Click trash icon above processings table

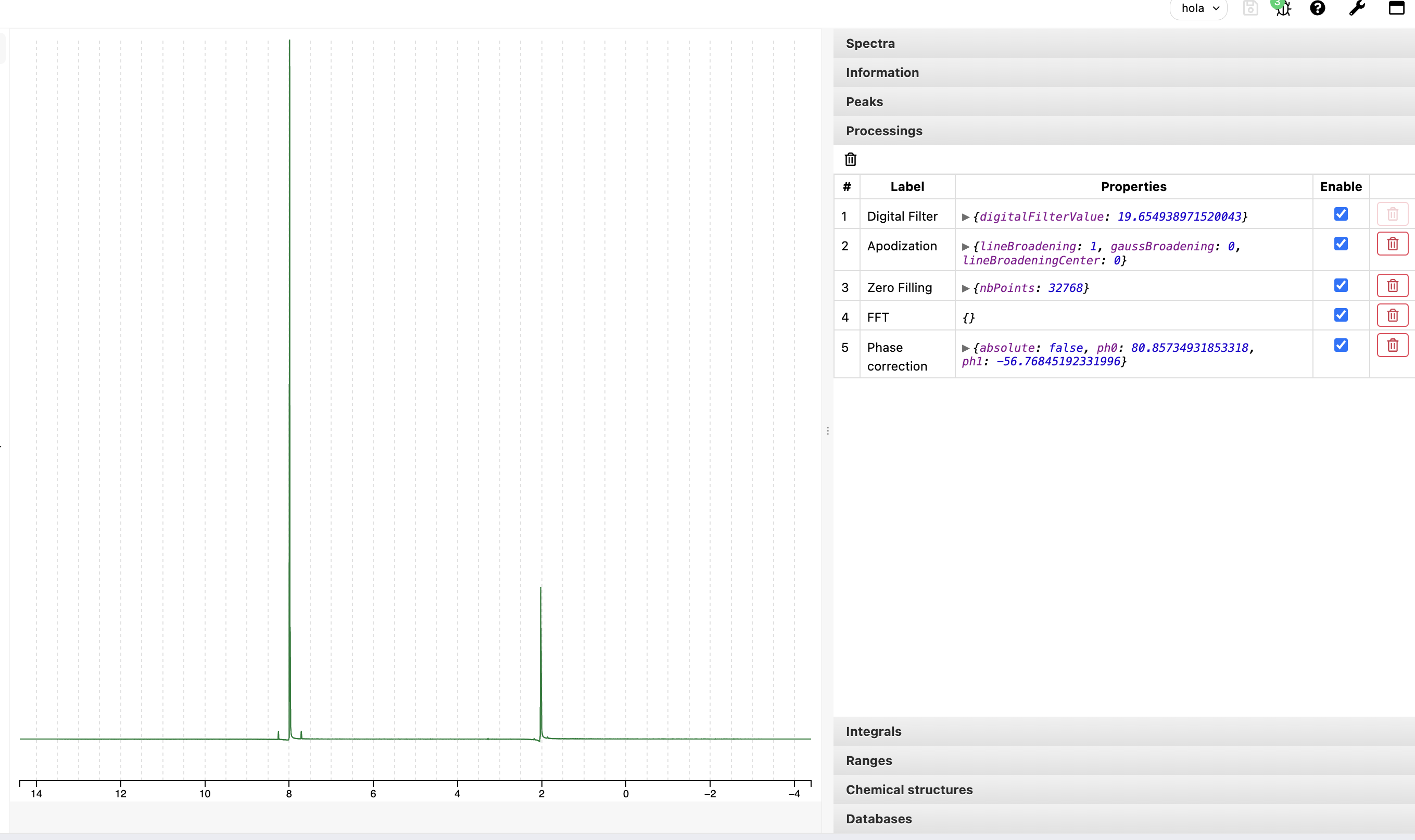pos(850,160)
